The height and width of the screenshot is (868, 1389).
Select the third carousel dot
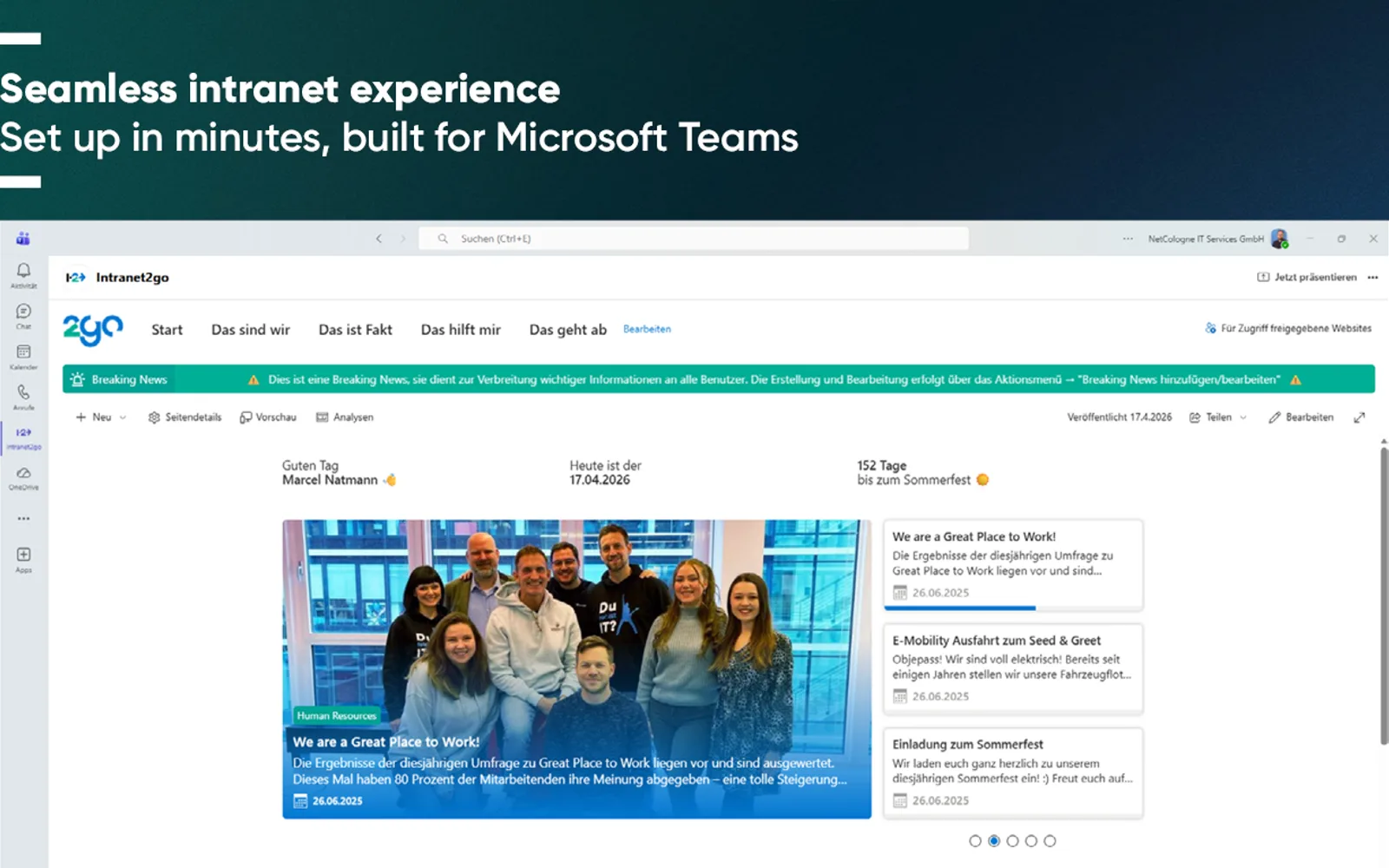coord(1012,841)
